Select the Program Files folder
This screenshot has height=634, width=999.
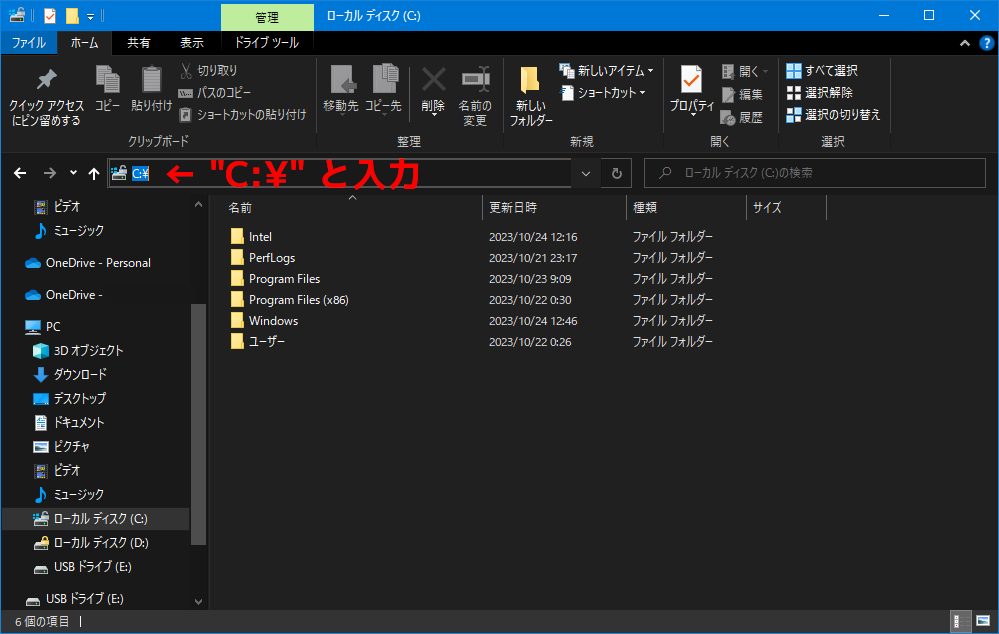tap(284, 279)
